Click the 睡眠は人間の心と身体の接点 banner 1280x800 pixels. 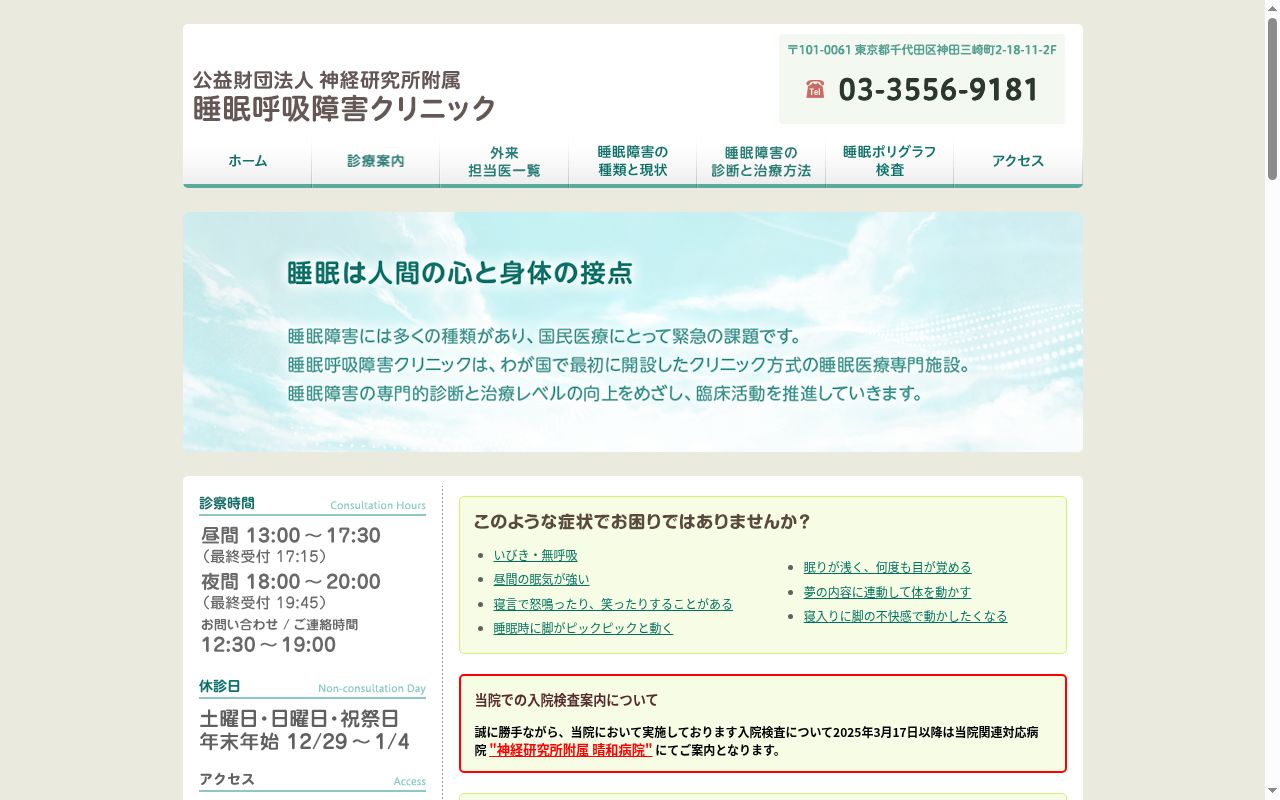[x=633, y=332]
